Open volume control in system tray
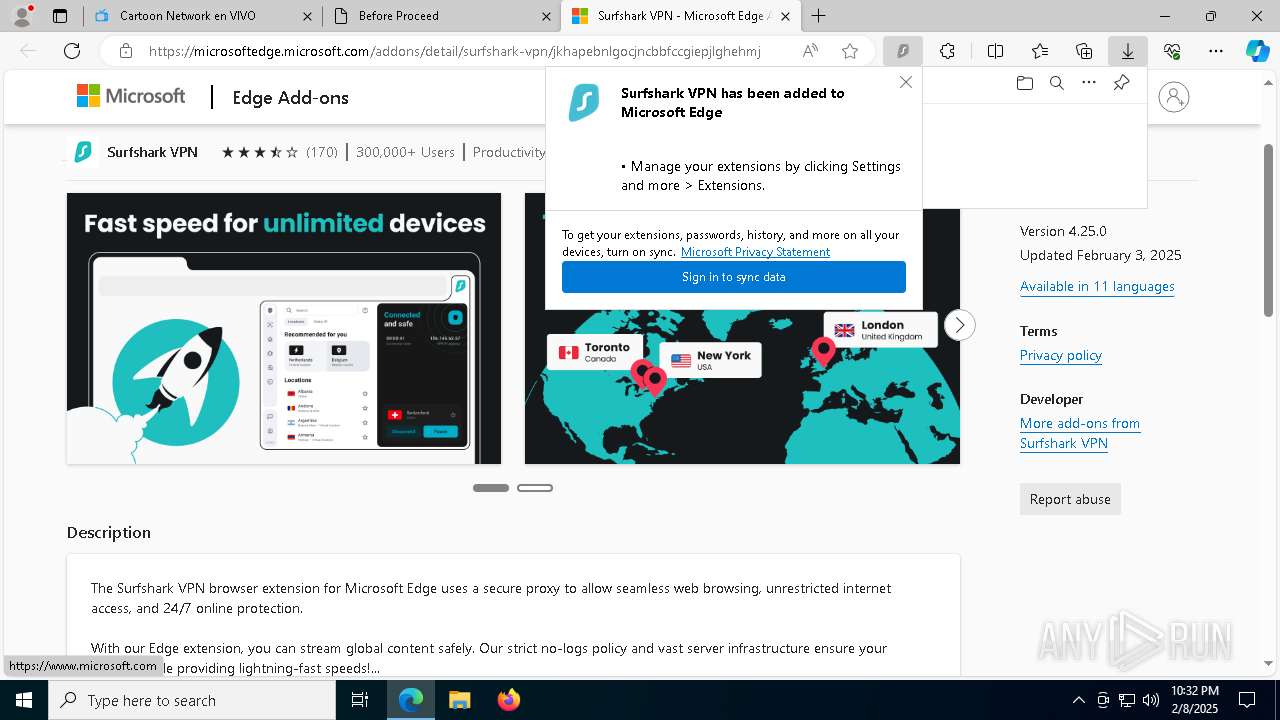Image resolution: width=1280 pixels, height=720 pixels. (1151, 700)
